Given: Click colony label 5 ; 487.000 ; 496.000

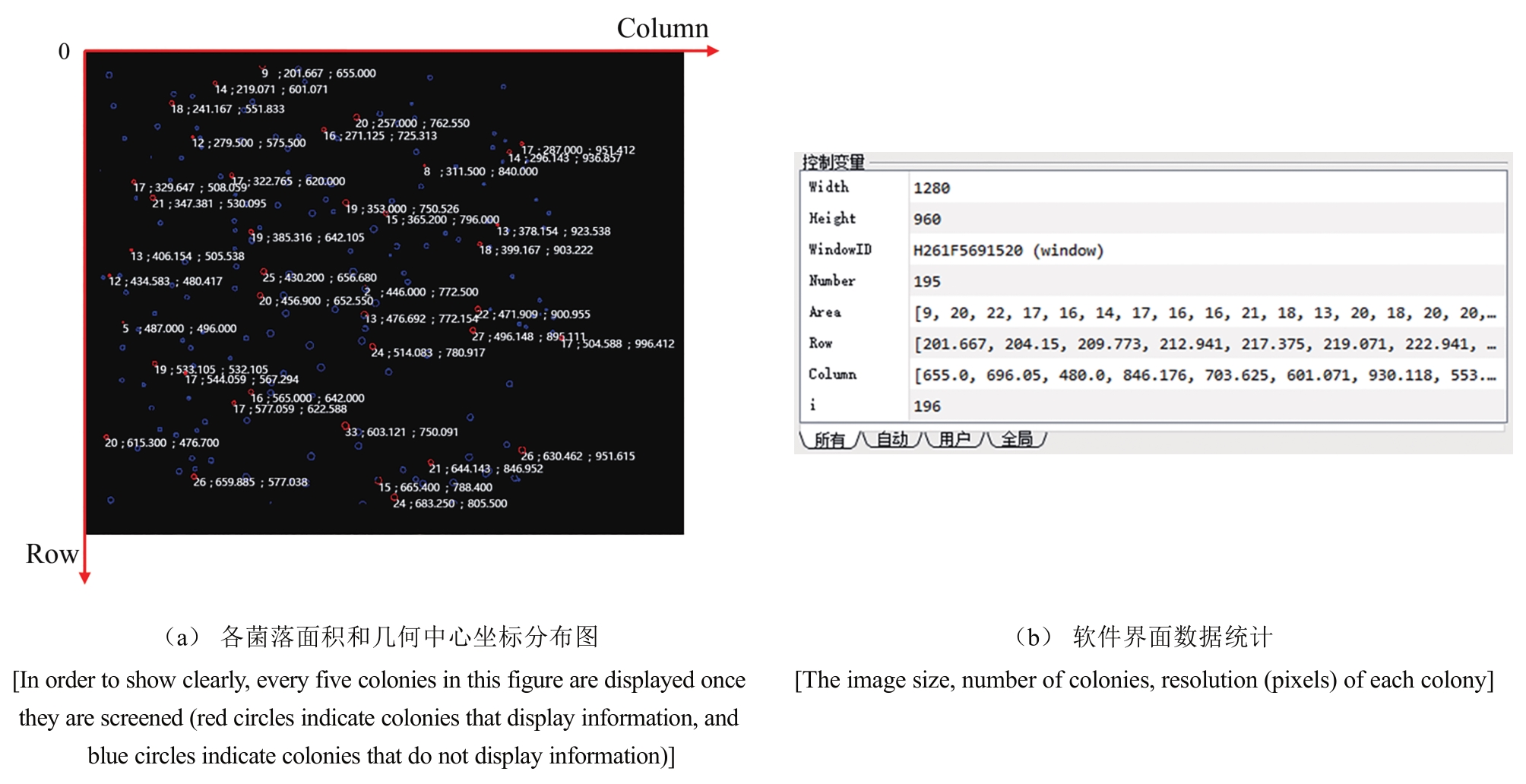Looking at the screenshot, I should [179, 329].
